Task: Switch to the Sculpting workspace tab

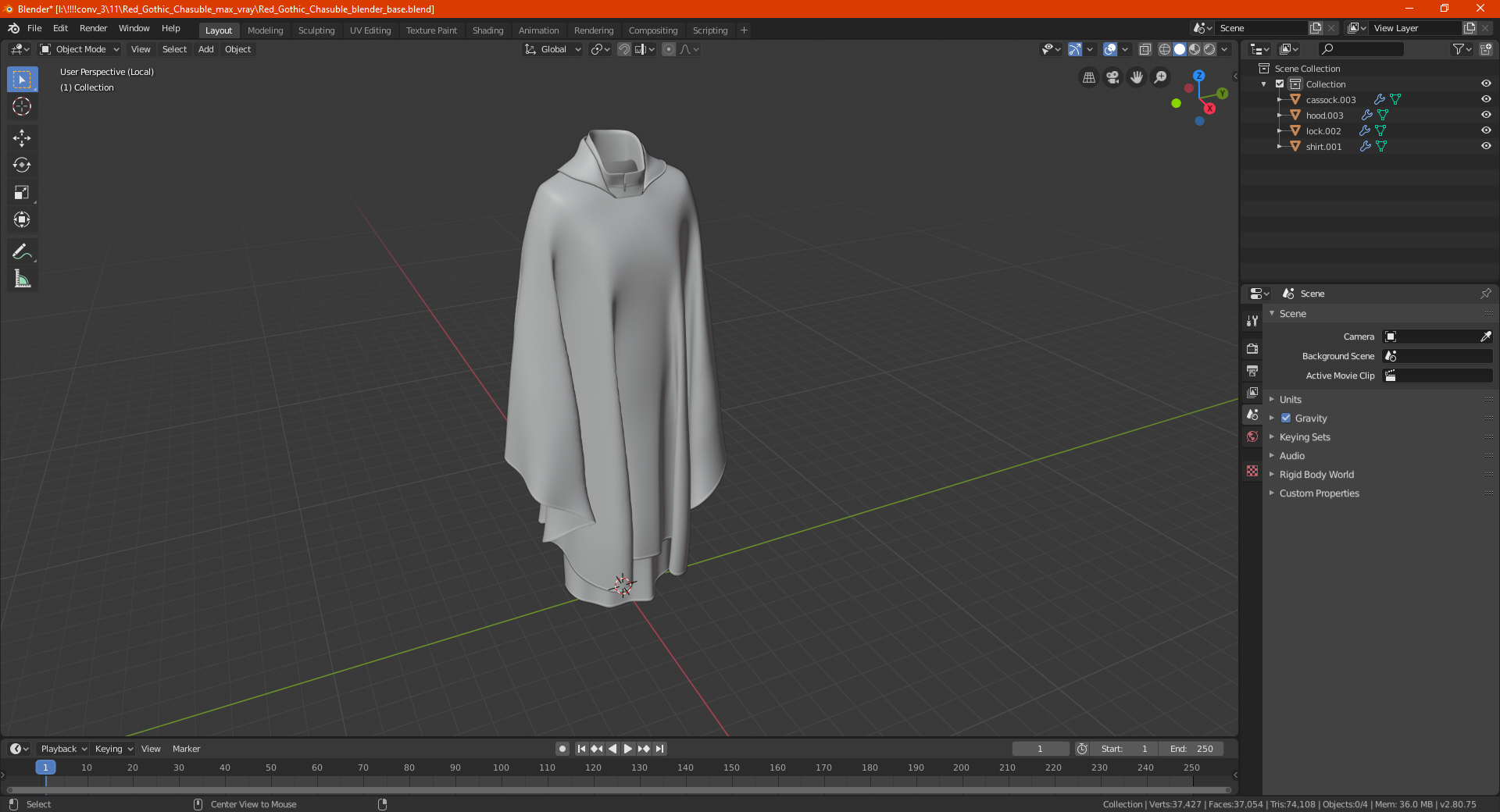Action: 316,30
